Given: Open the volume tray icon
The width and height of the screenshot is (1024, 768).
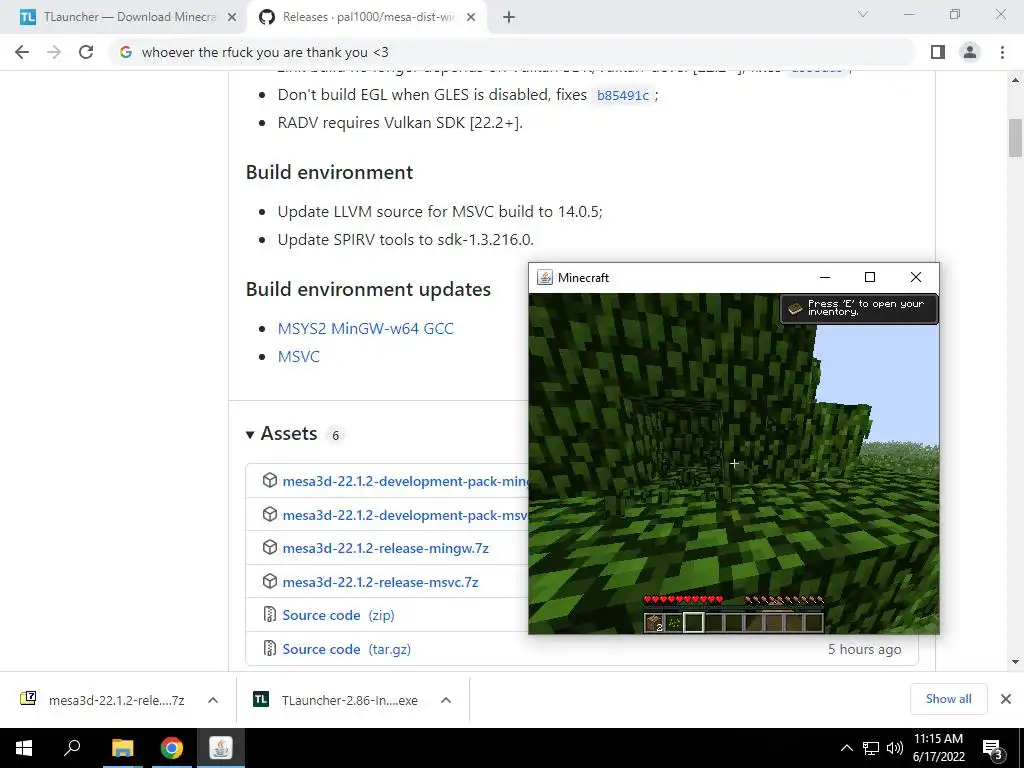Looking at the screenshot, I should 895,748.
